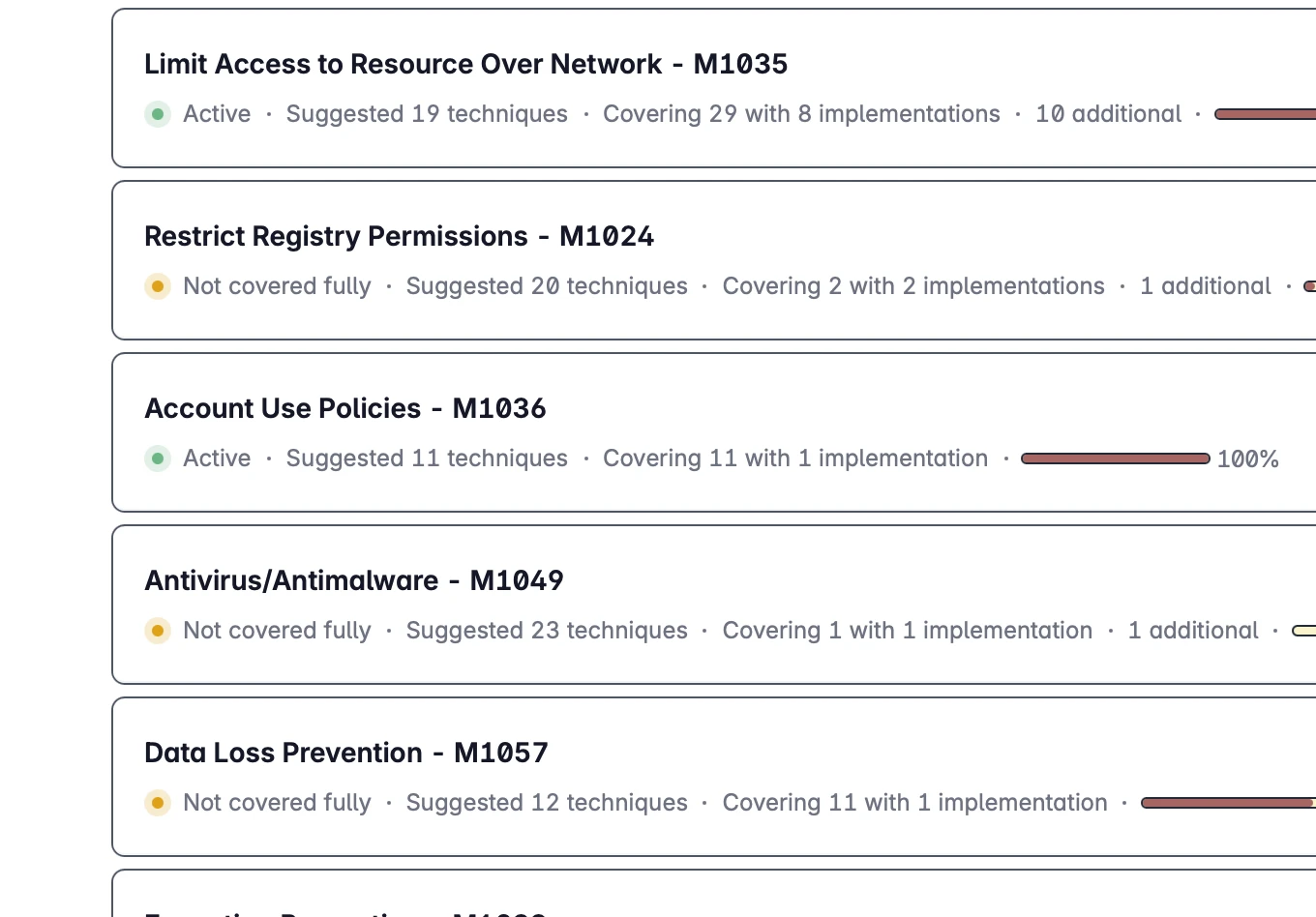Click '10 additional' text on M1035 card
The image size is (1316, 917).
pyautogui.click(x=1109, y=114)
